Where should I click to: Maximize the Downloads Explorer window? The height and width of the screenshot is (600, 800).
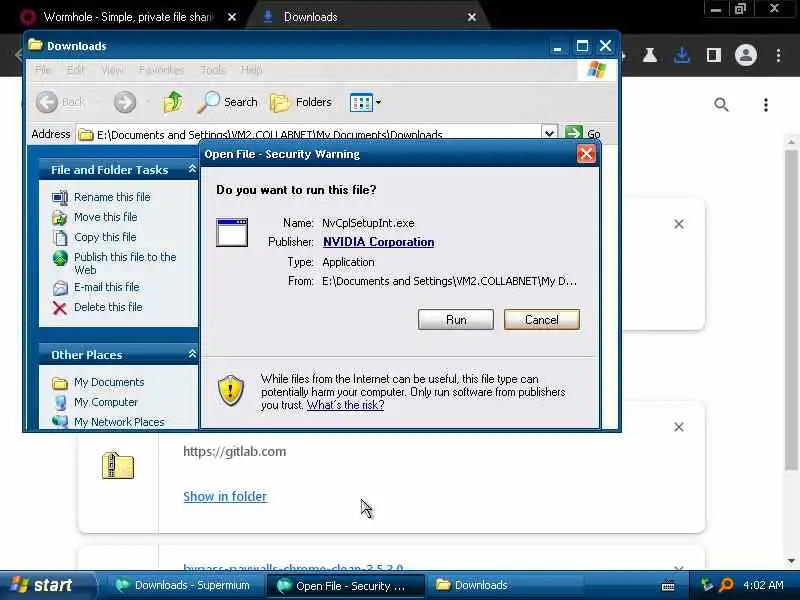pos(582,46)
